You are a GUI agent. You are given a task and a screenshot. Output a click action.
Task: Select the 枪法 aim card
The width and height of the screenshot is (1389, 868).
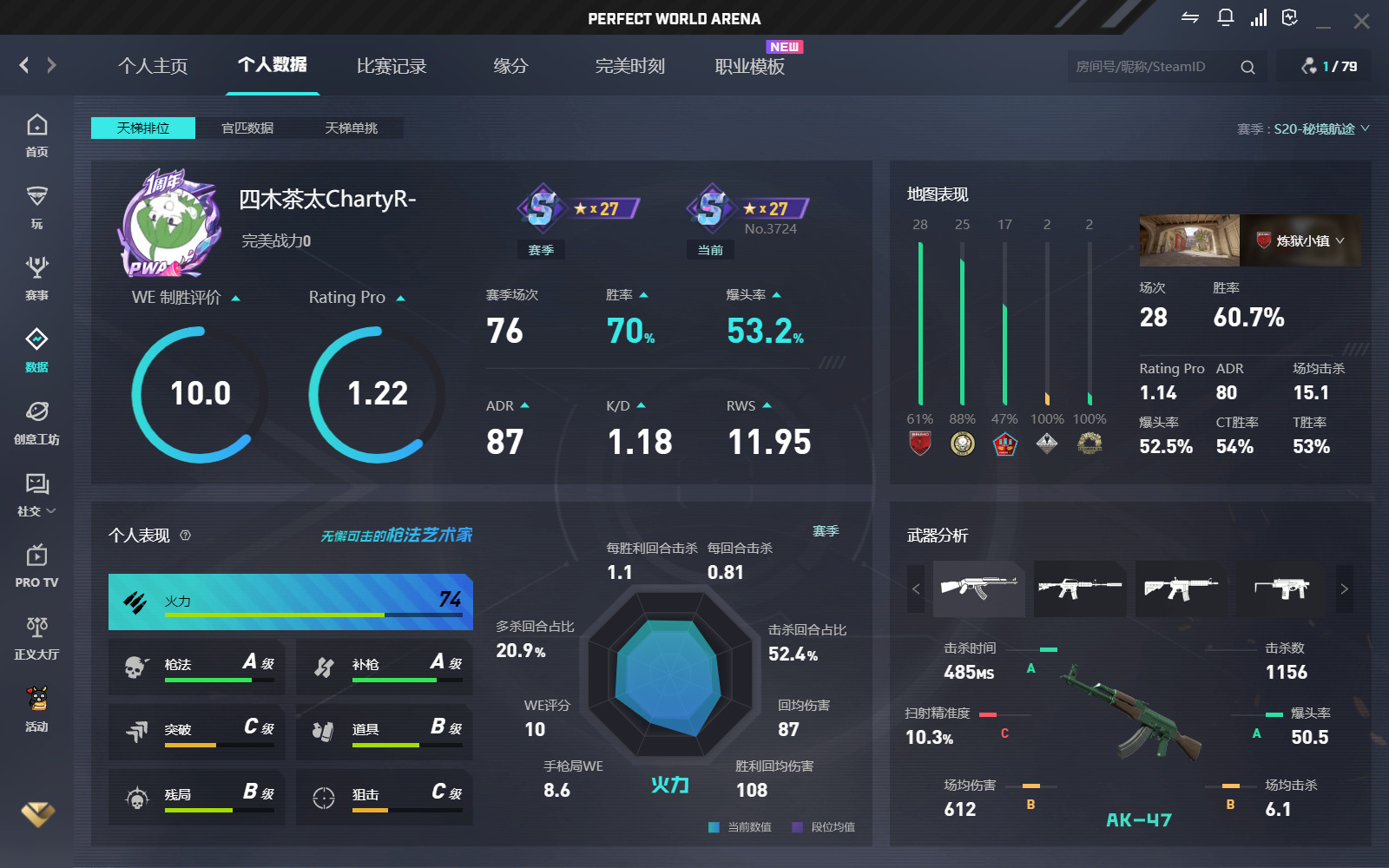(197, 667)
